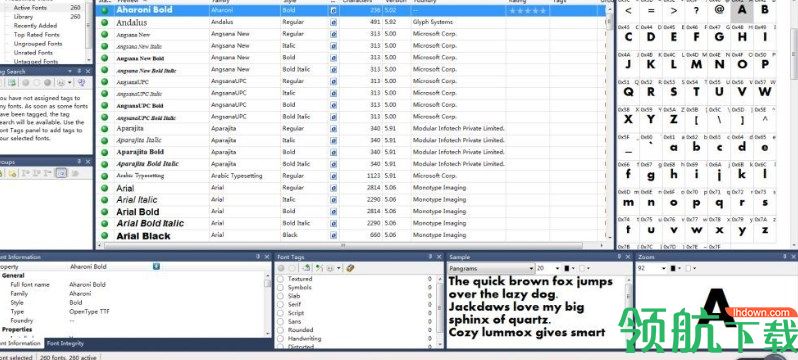This screenshot has height=360, width=798.
Task: Pin the Sample panel
Action: pos(619,257)
